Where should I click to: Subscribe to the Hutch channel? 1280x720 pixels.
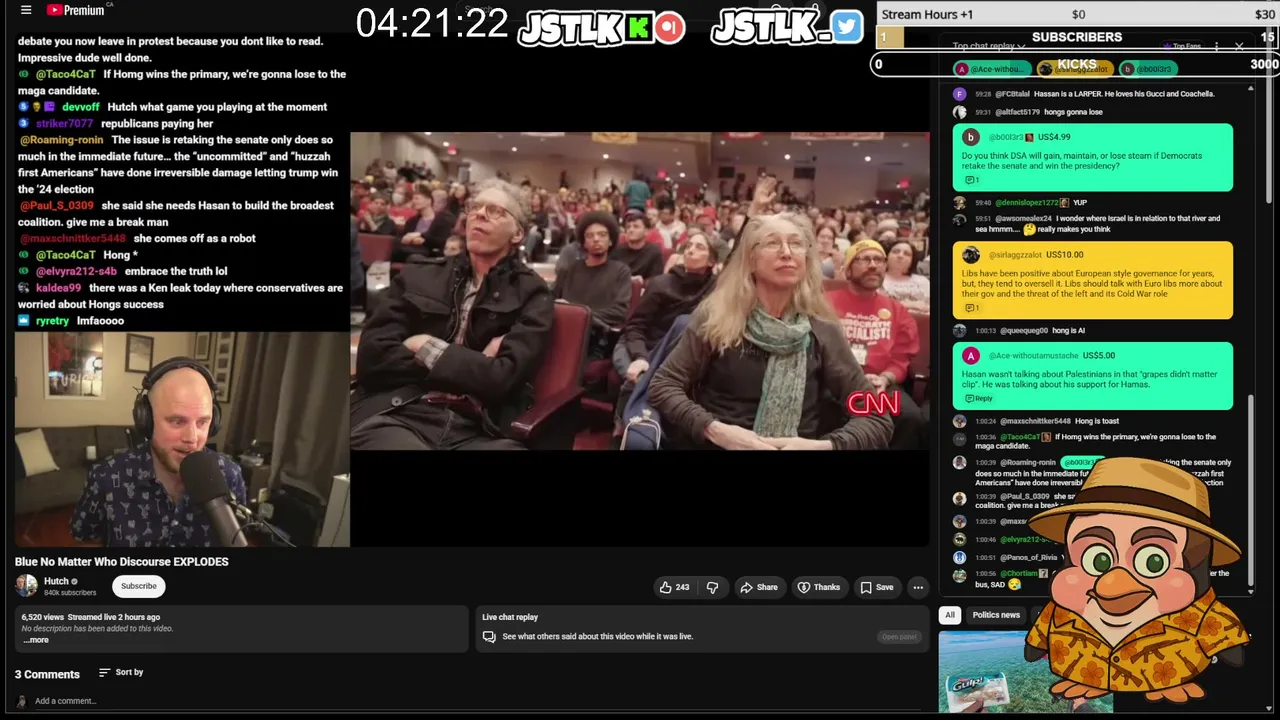(139, 586)
